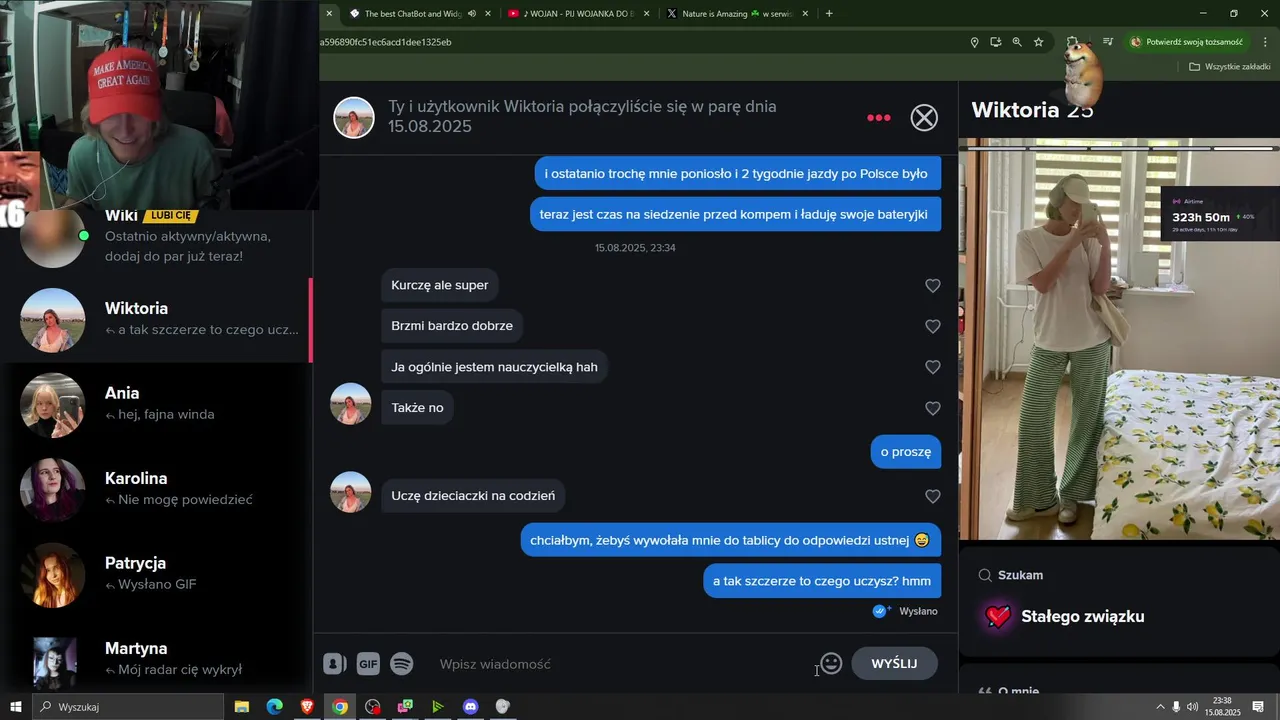Close the Wiktoria chat with X icon
1280x720 pixels.
pos(924,117)
